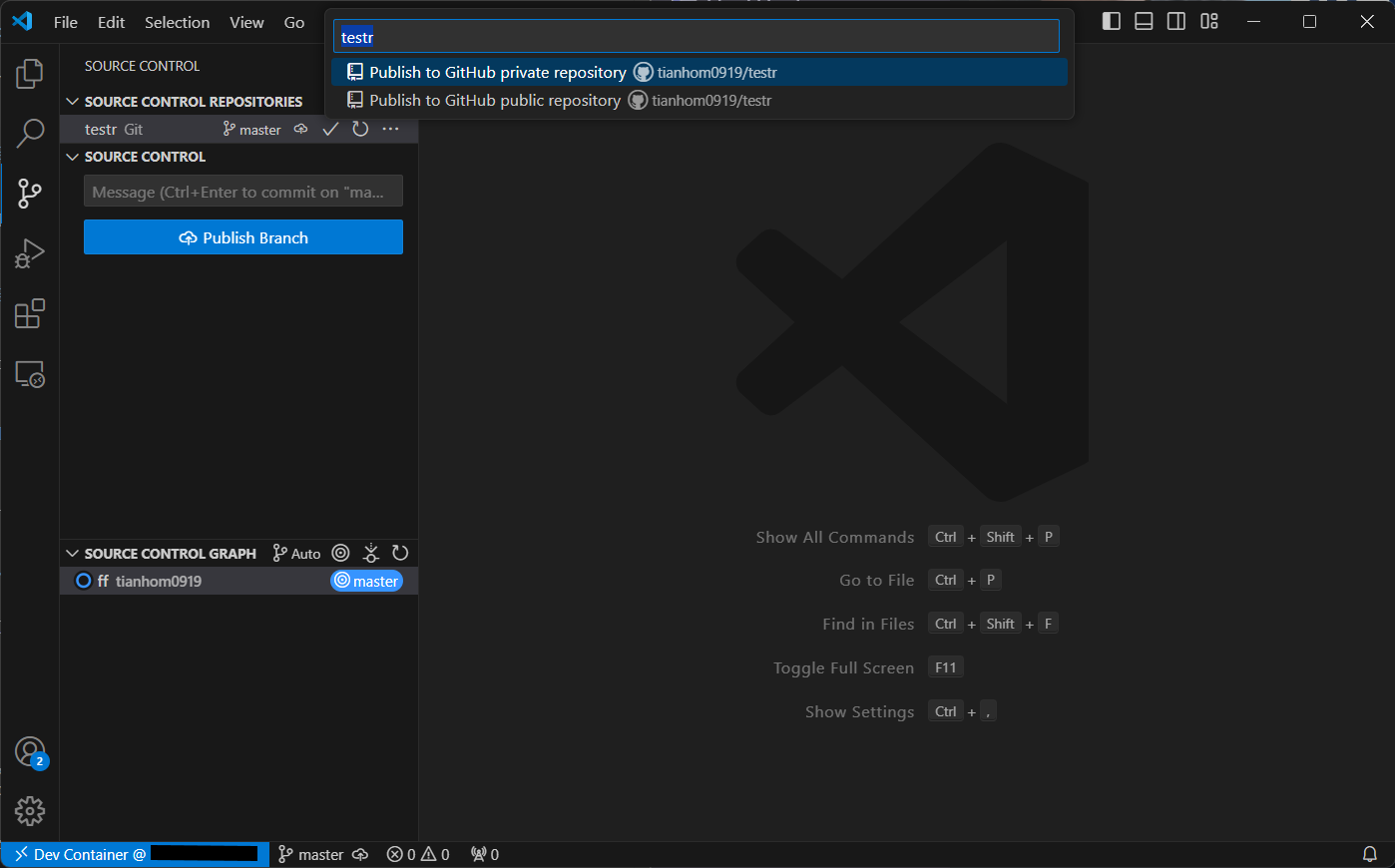Refresh the Source Control Graph
1395x868 pixels.
pyautogui.click(x=400, y=554)
